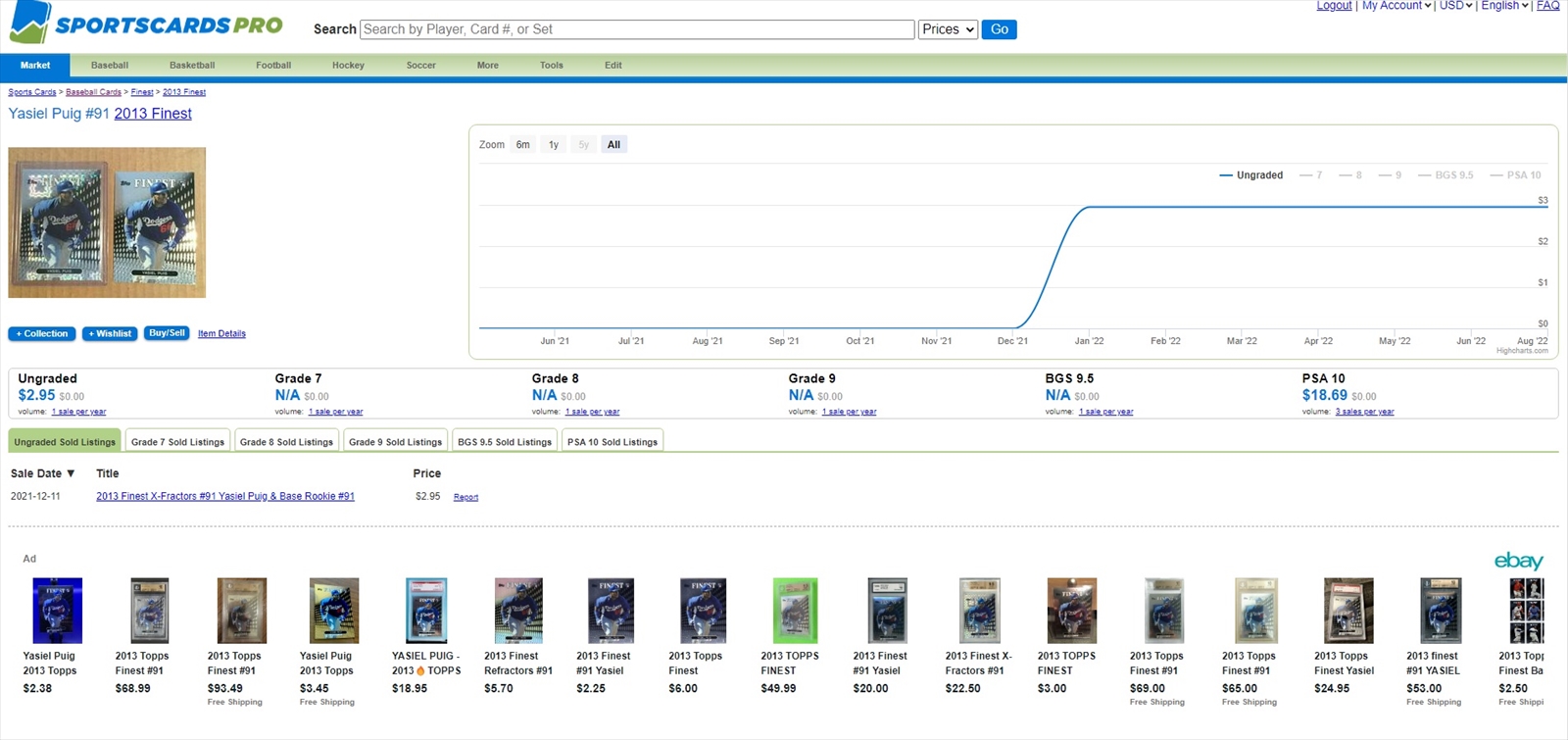This screenshot has height=740, width=1568.
Task: Switch to Grade 8 Sold Listings tab
Action: (286, 442)
